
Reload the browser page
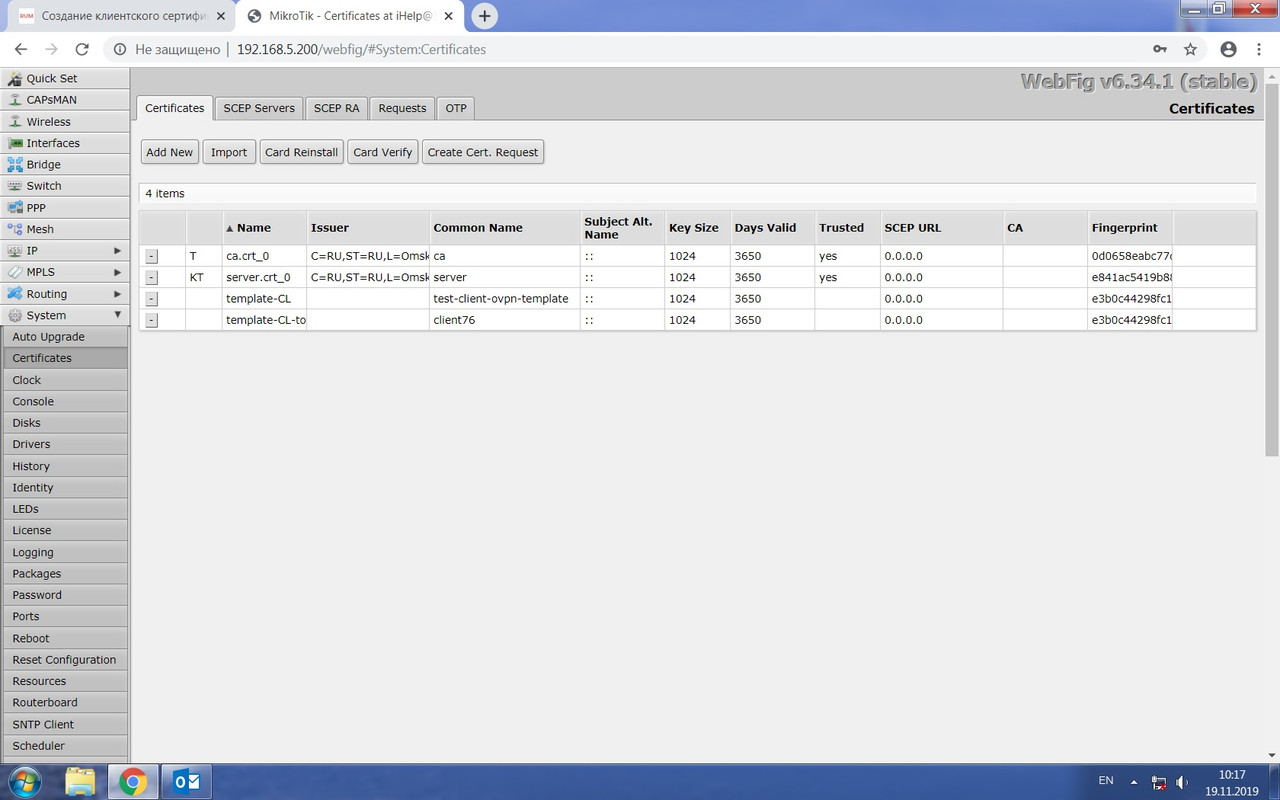coord(83,49)
